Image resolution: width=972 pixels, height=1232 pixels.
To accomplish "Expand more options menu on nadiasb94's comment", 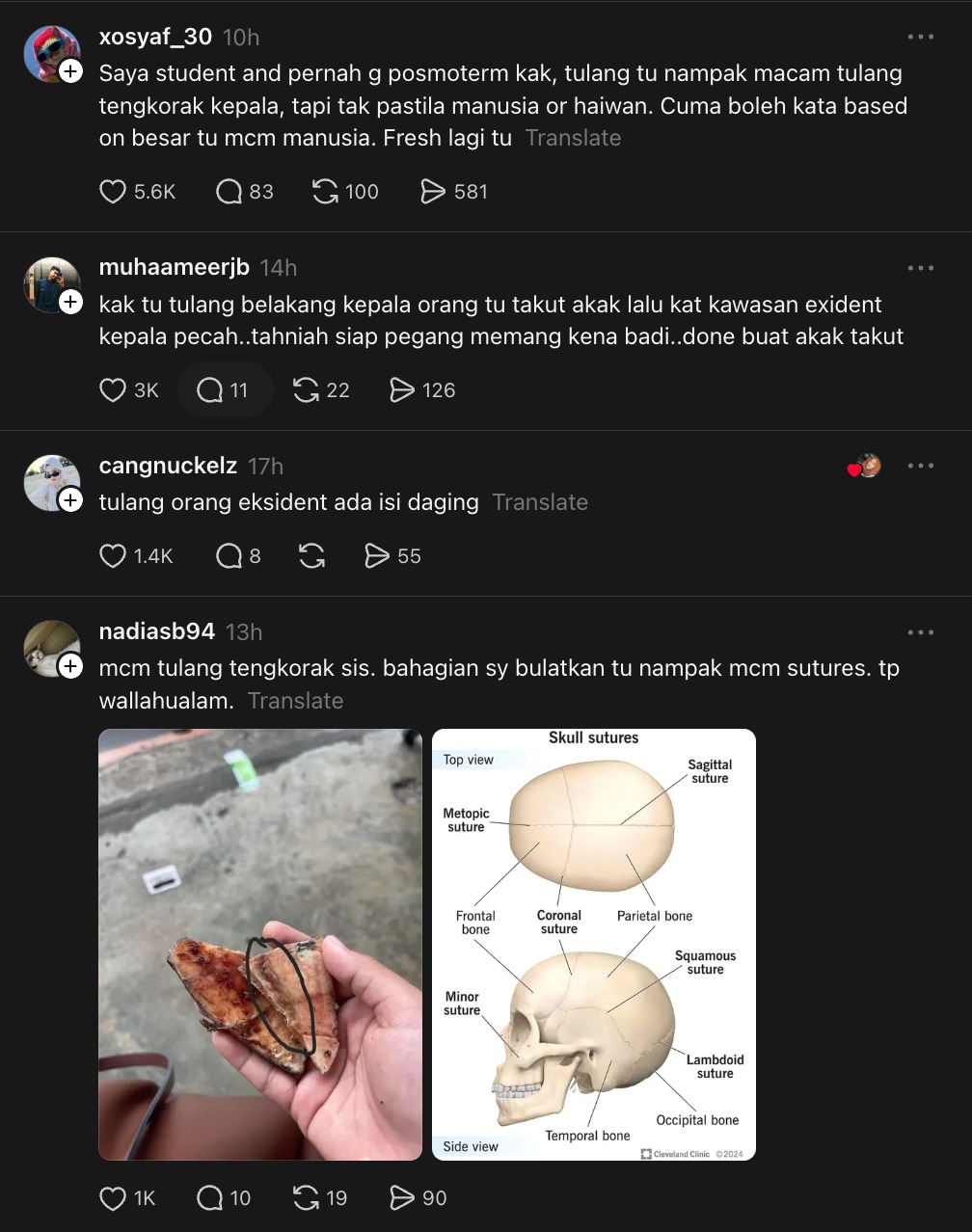I will point(921,632).
